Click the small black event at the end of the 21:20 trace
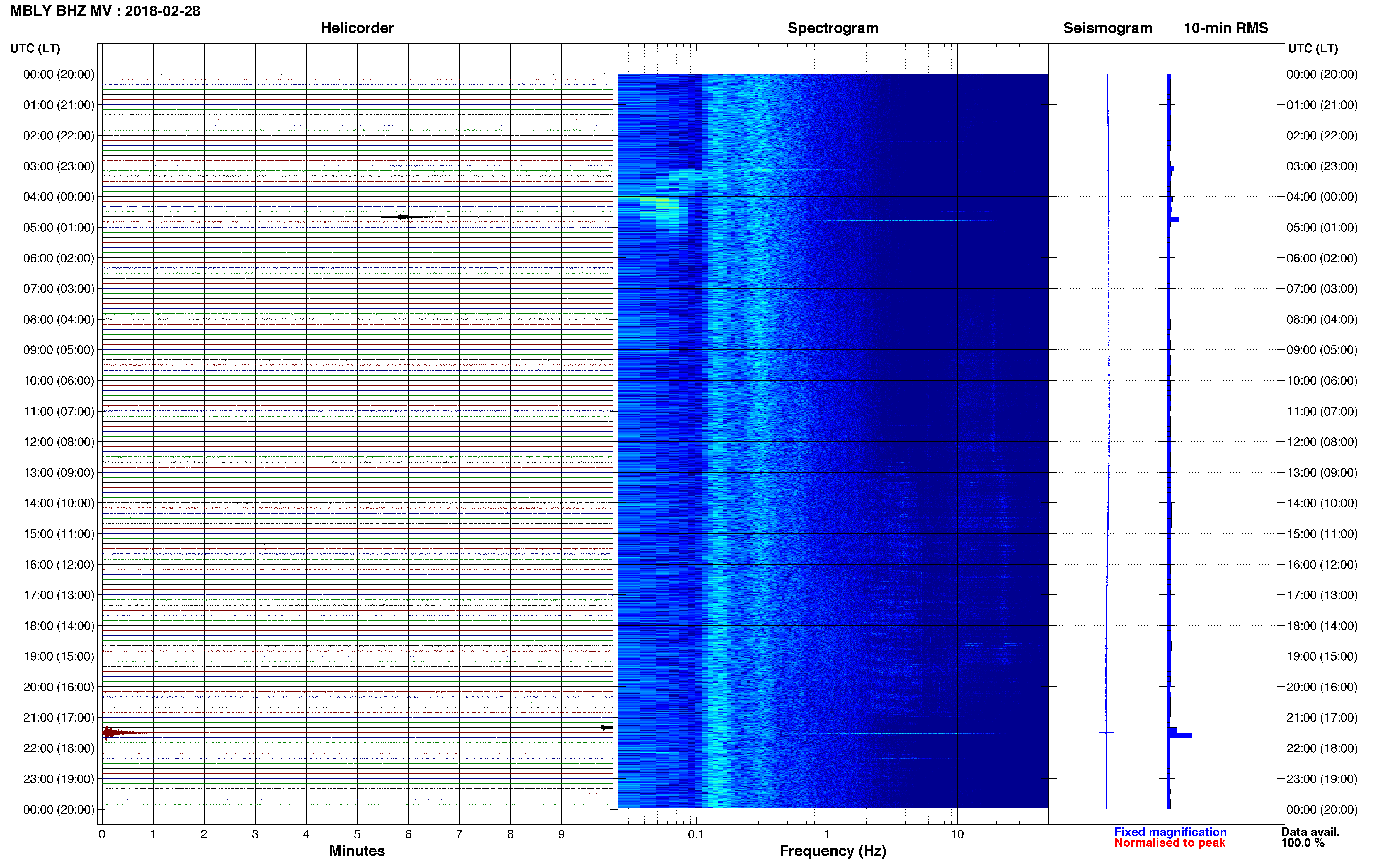 coord(606,727)
